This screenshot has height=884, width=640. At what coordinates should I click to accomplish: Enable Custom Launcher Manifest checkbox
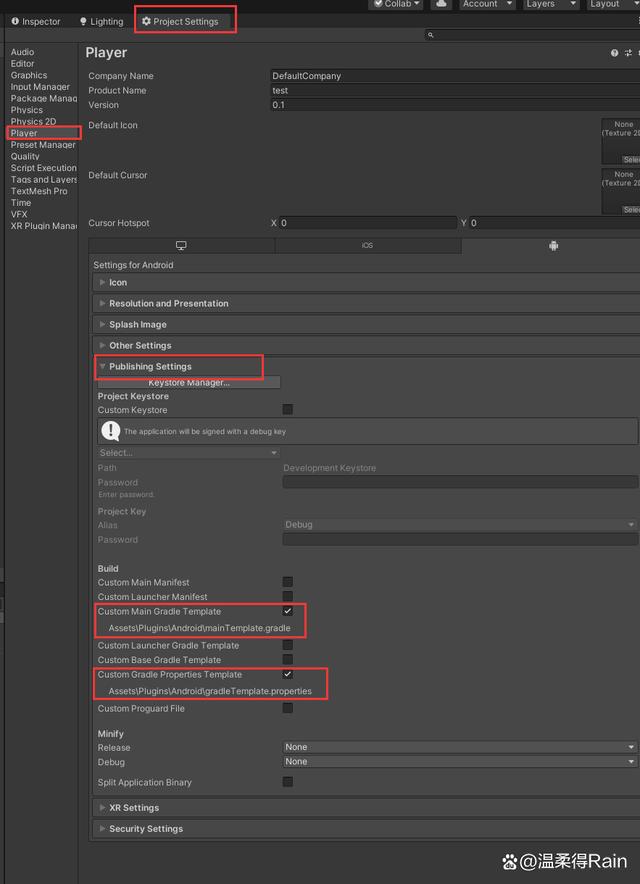pyautogui.click(x=288, y=596)
